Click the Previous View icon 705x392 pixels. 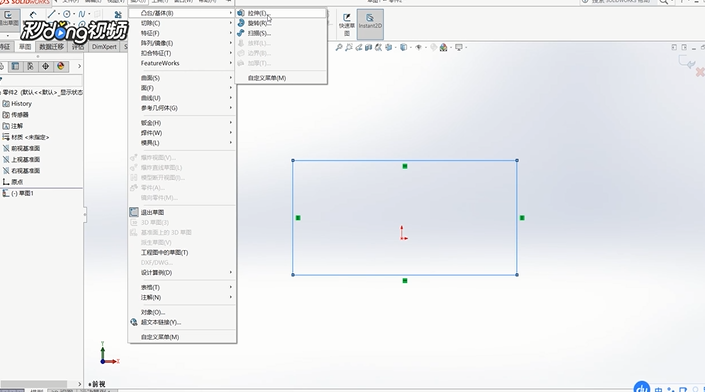359,47
